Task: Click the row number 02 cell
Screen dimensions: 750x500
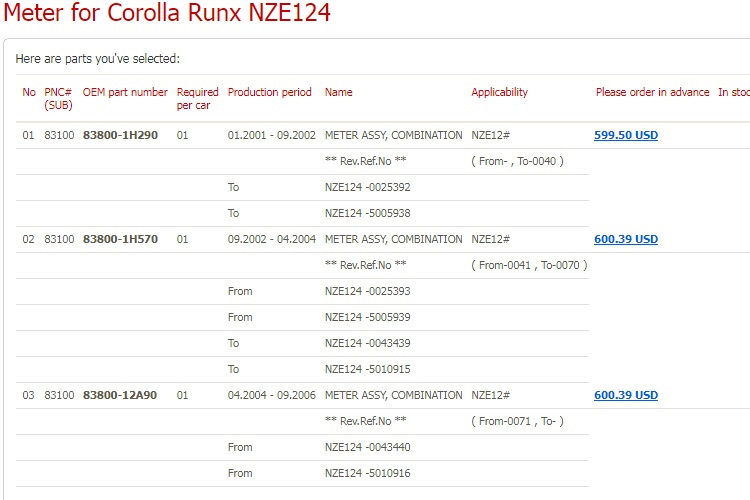Action: click(x=28, y=239)
